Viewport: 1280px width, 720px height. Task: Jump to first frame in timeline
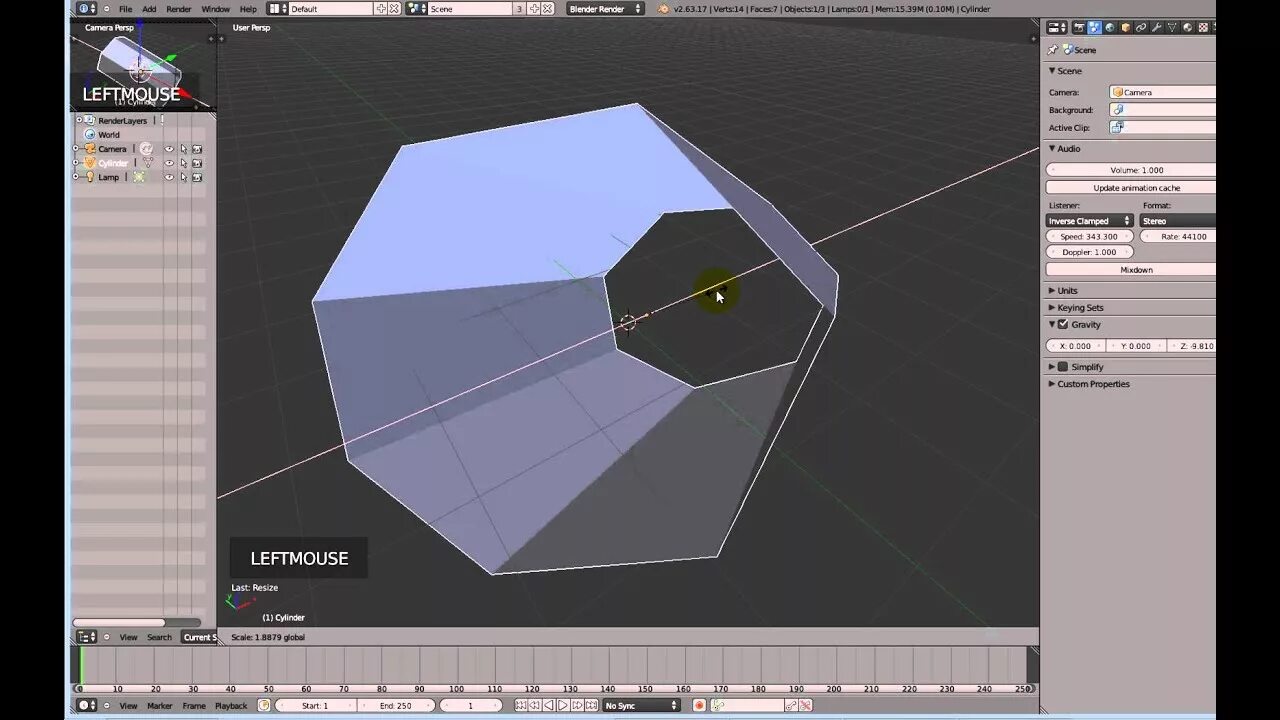point(521,705)
